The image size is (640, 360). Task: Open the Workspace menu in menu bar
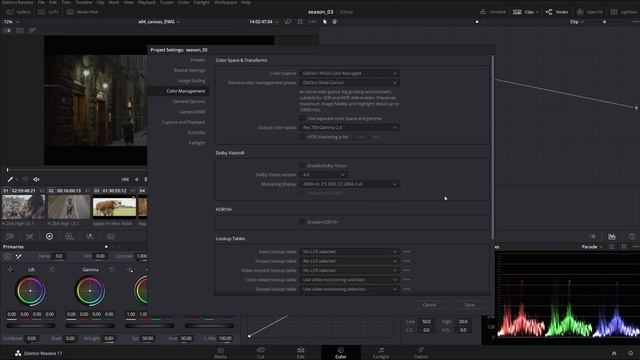(225, 2)
